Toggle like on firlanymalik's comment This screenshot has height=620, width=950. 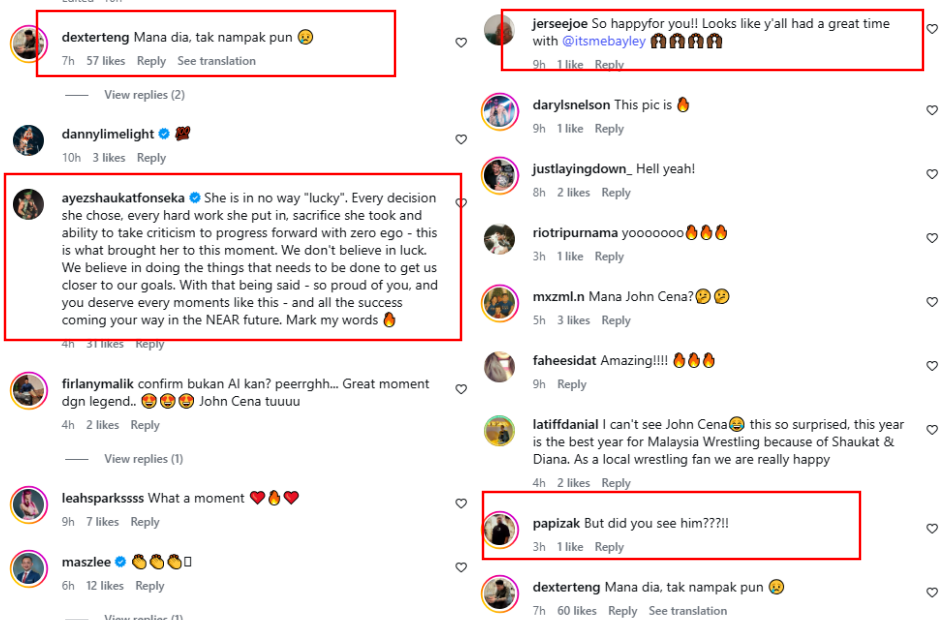461,390
